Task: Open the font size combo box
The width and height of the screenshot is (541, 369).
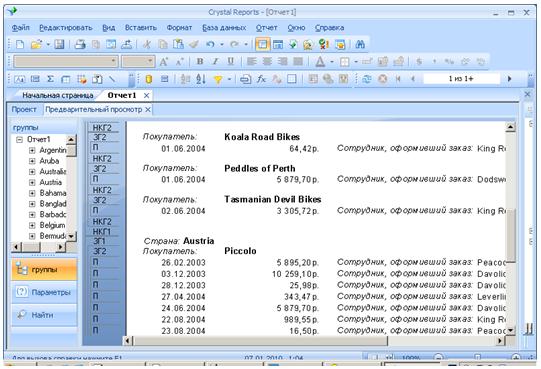Action: (138, 62)
